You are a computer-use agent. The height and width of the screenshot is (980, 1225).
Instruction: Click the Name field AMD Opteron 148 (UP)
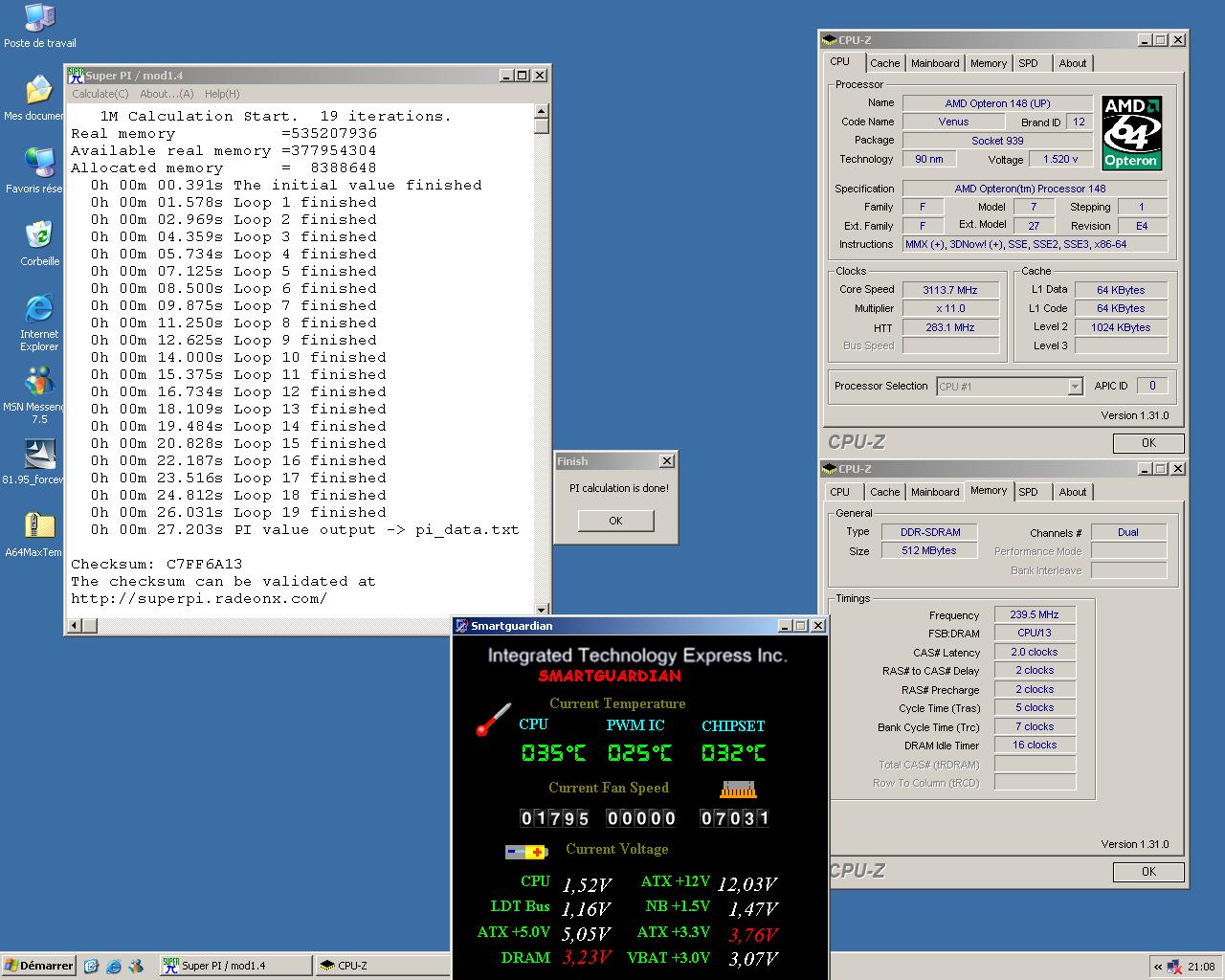(997, 103)
